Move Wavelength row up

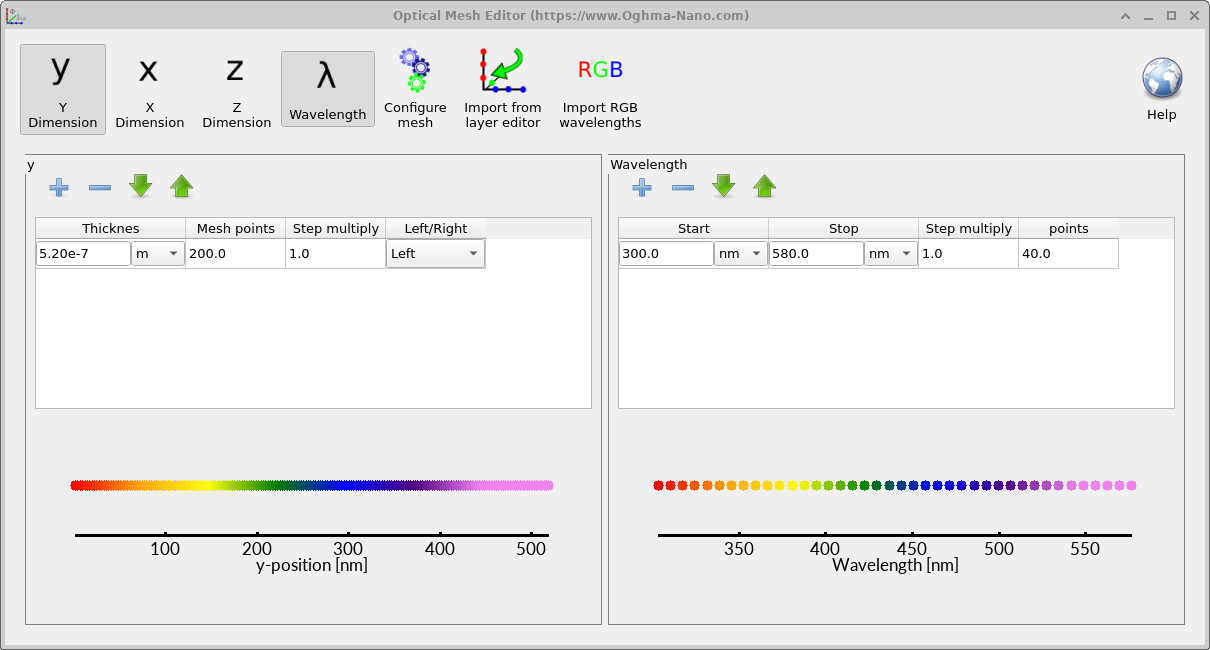(765, 187)
